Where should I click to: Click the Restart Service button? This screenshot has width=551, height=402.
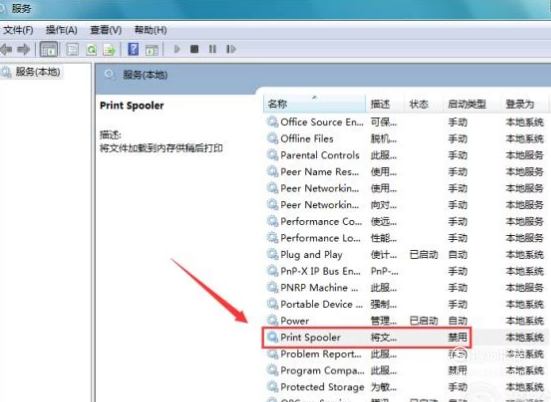[231, 49]
